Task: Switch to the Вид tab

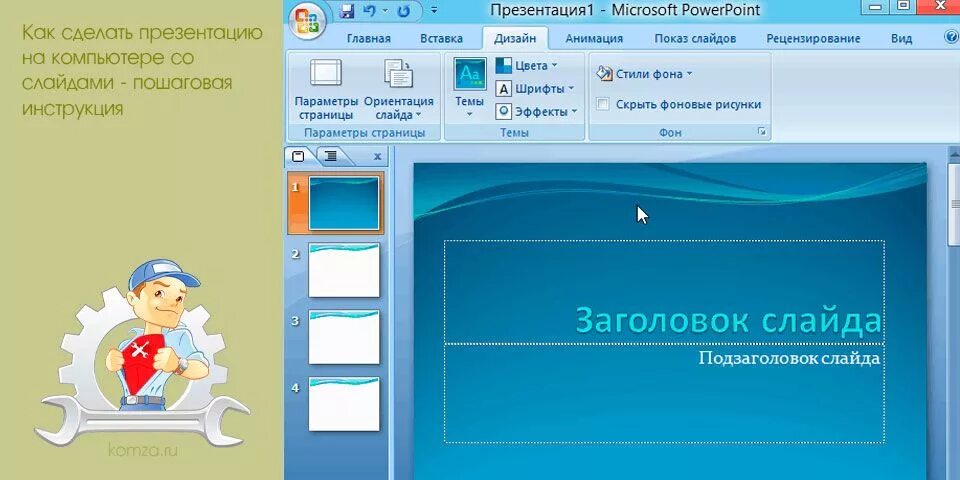Action: coord(901,39)
